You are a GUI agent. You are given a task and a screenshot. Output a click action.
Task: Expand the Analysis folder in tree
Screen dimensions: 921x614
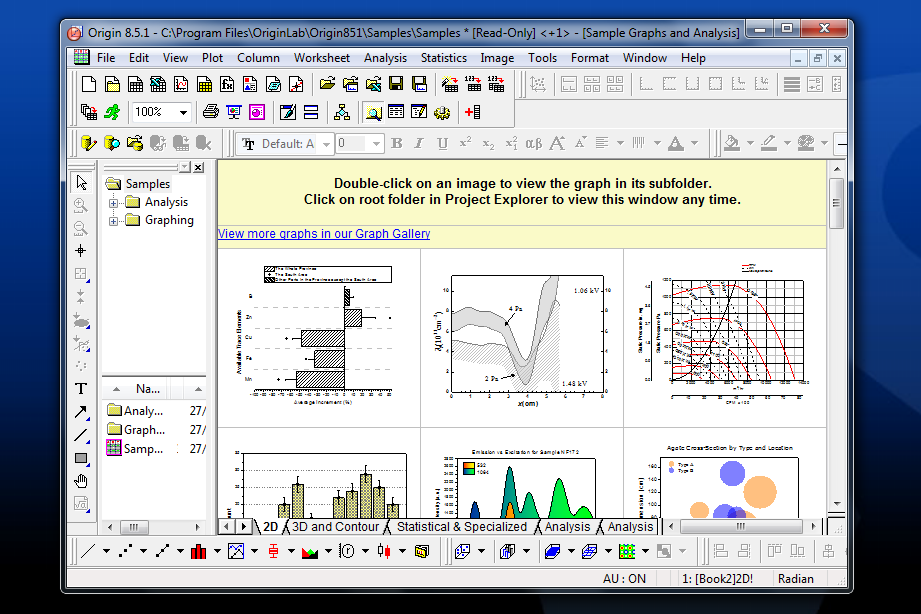coord(114,202)
